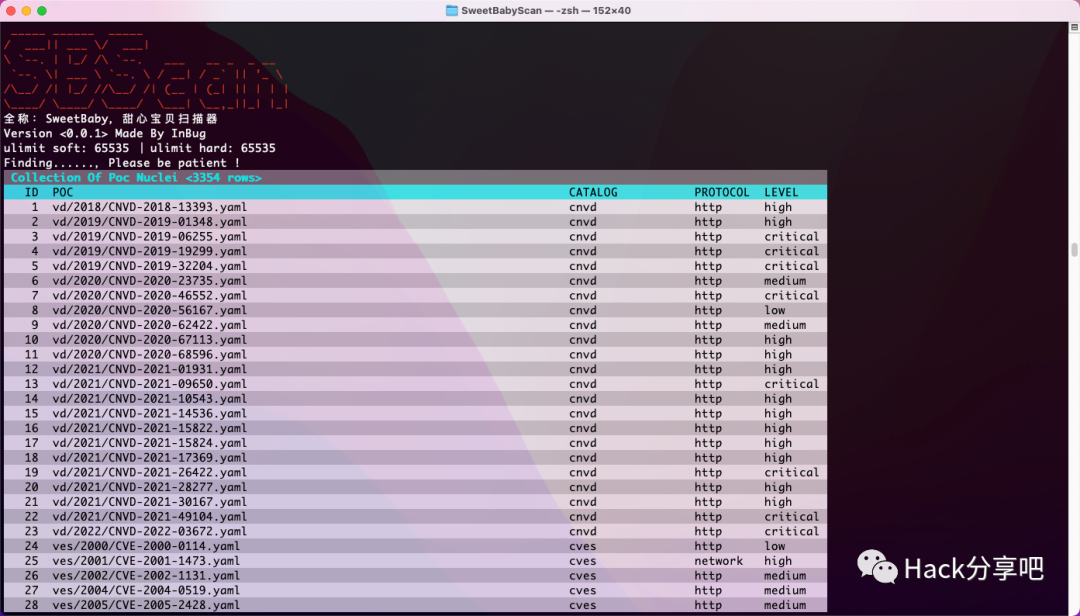The image size is (1080, 616).
Task: Click the window title 'SweetBabyScan — -zsh — 152×40'
Action: [546, 10]
